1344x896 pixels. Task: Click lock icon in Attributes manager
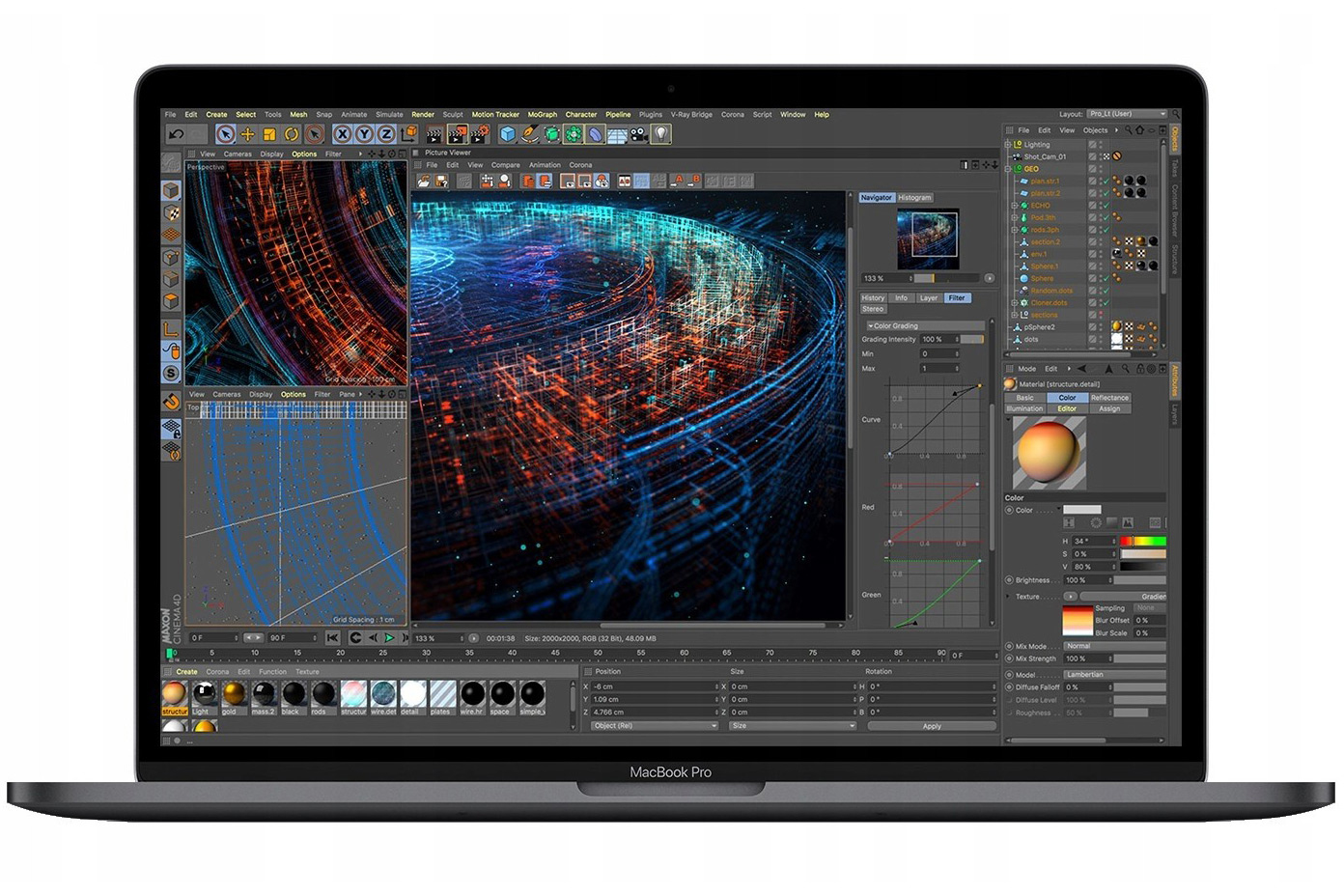1140,369
